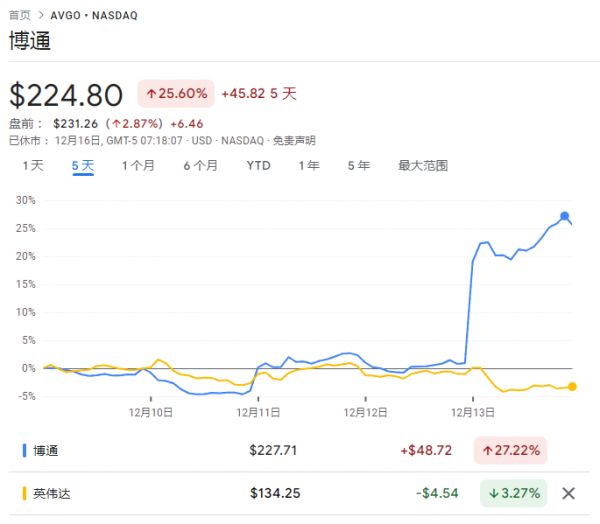Click the yellow 英伟达 endpoint dot on chart
This screenshot has height=524, width=600.
click(571, 386)
